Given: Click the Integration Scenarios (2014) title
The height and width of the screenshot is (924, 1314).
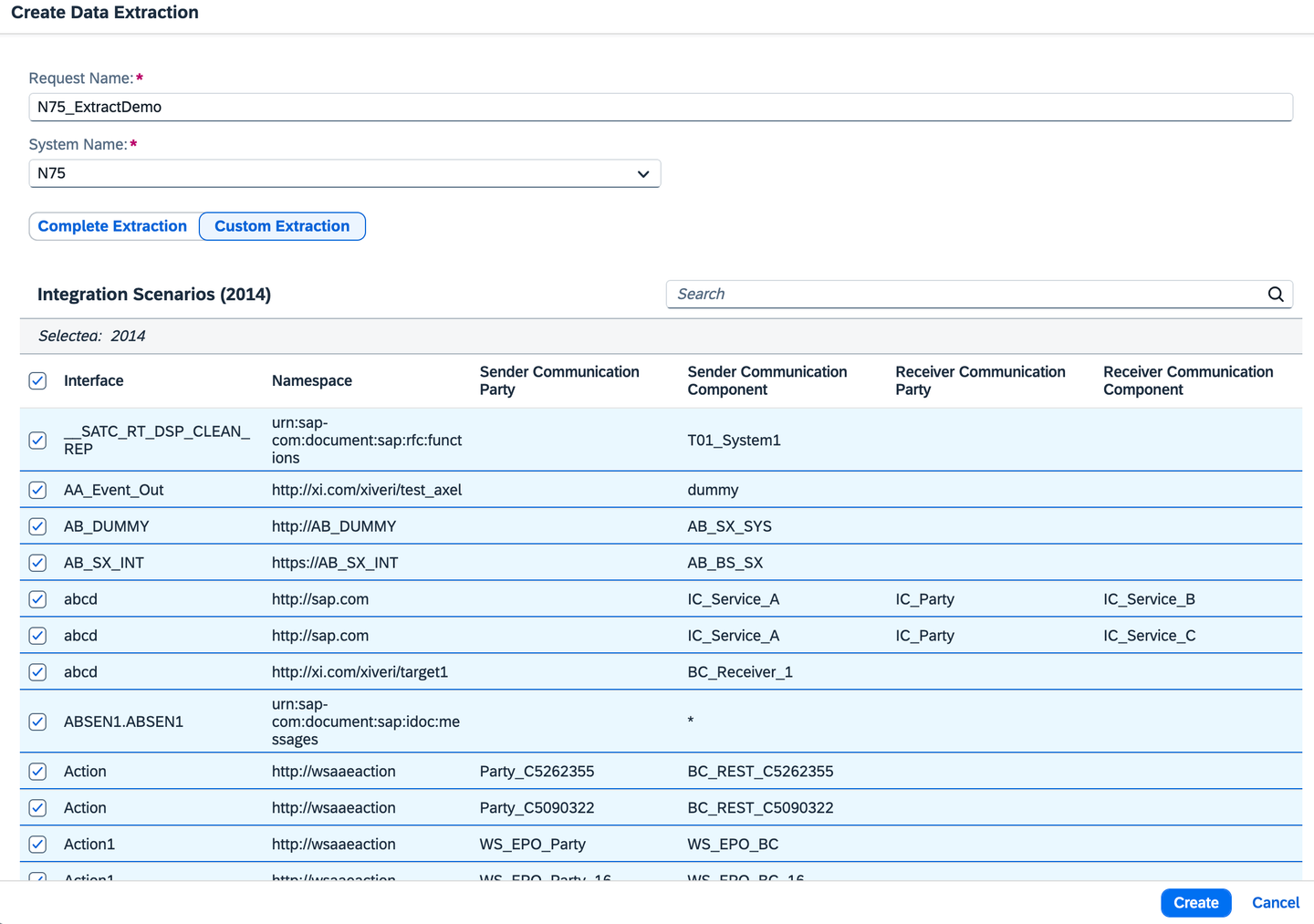Looking at the screenshot, I should point(154,295).
